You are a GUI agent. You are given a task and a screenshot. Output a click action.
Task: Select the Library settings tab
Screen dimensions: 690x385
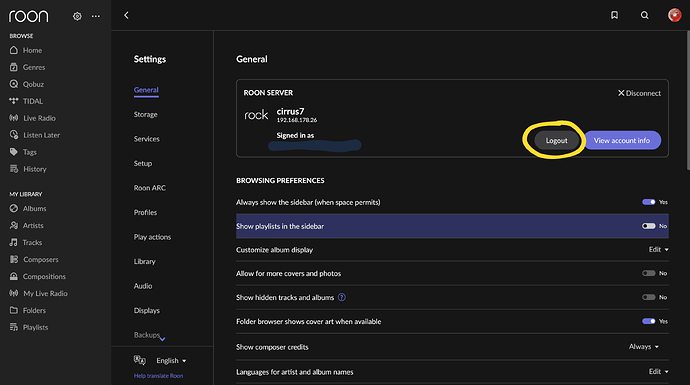click(x=144, y=261)
